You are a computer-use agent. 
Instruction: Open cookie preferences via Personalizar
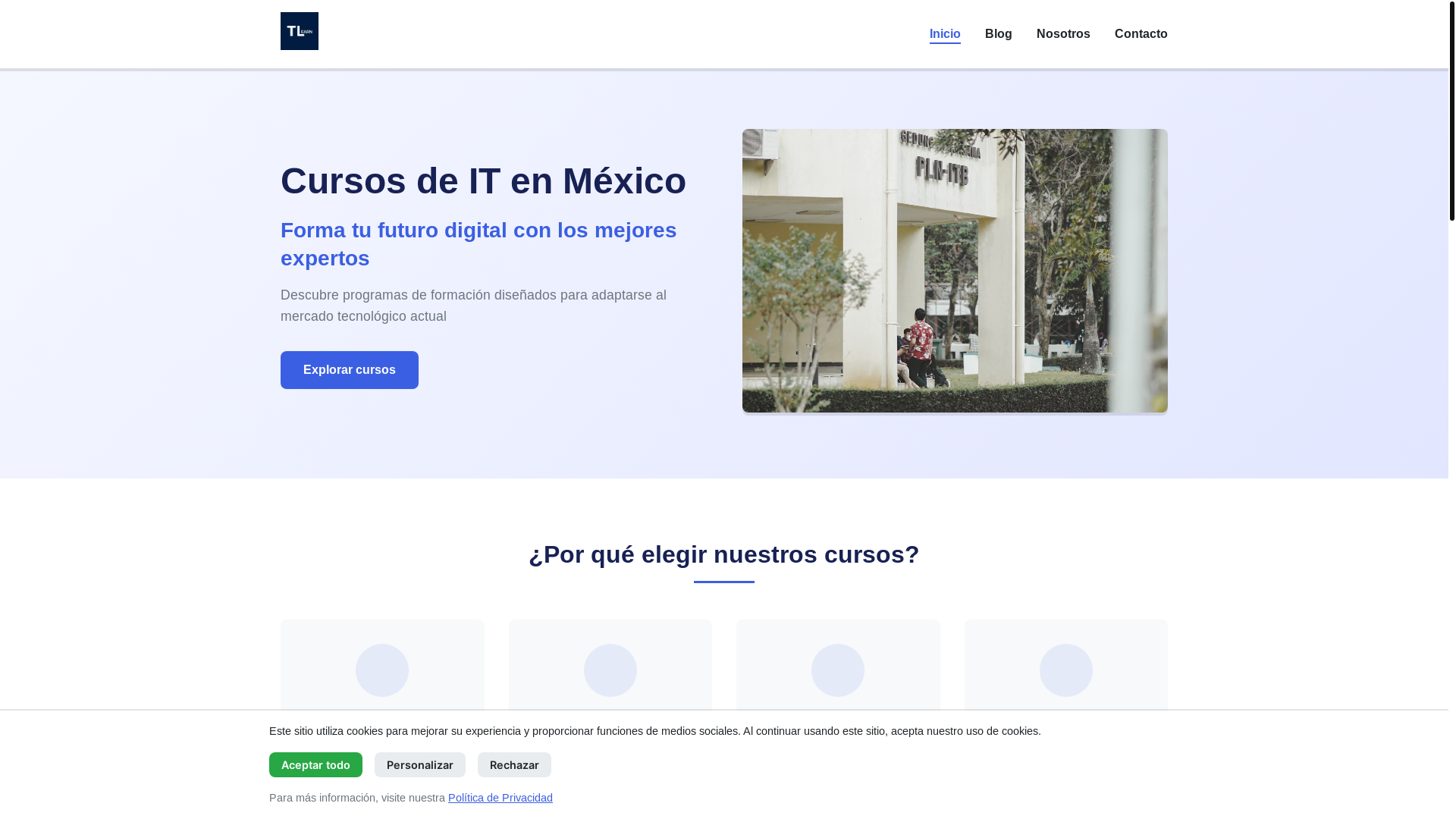tap(420, 764)
